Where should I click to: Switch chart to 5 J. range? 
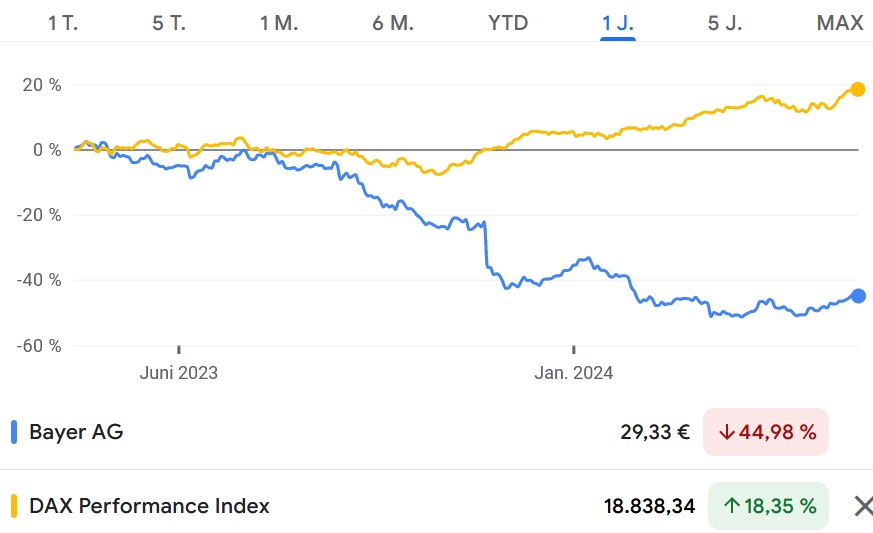725,23
